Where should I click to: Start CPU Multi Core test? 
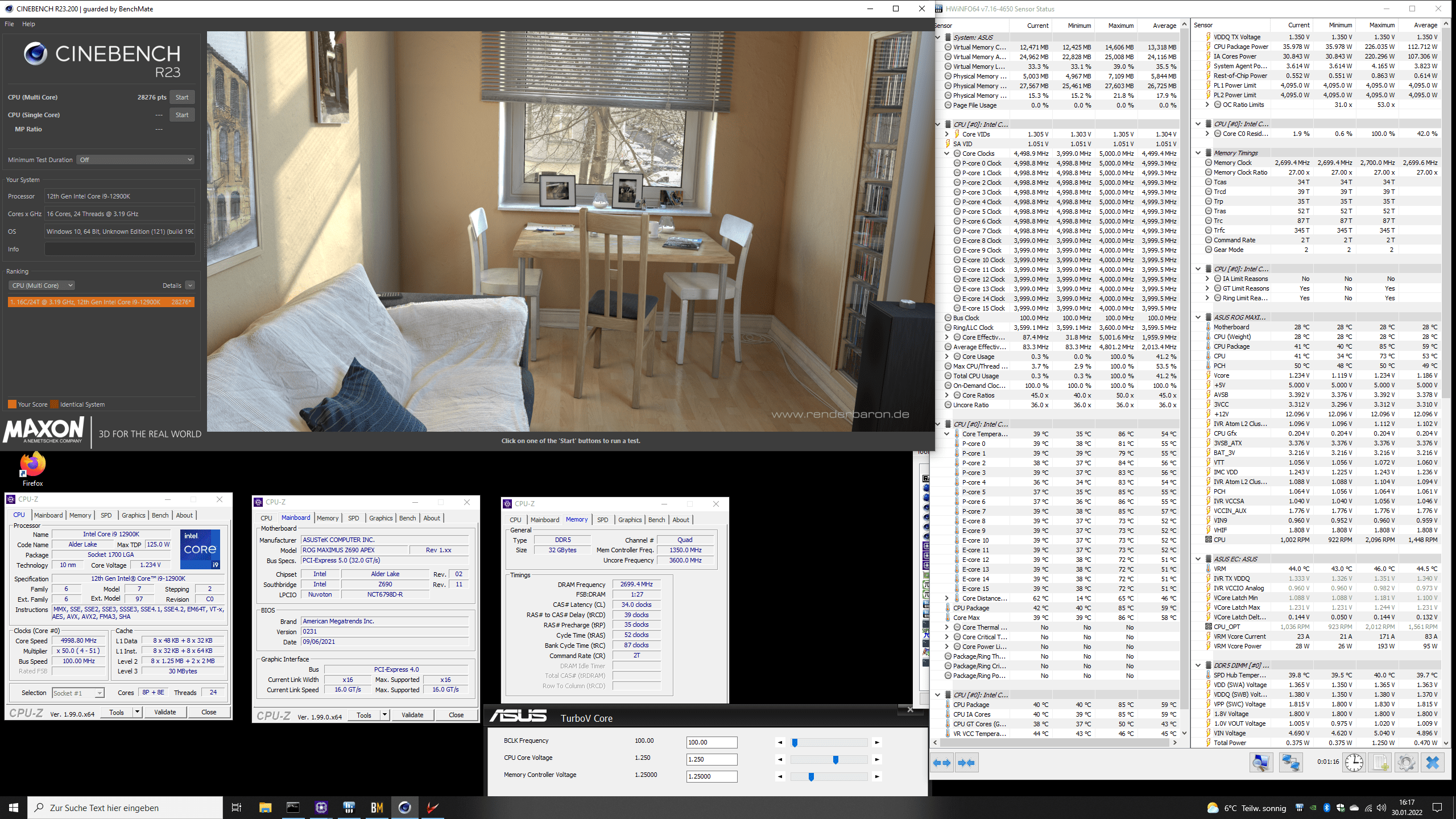[x=182, y=97]
